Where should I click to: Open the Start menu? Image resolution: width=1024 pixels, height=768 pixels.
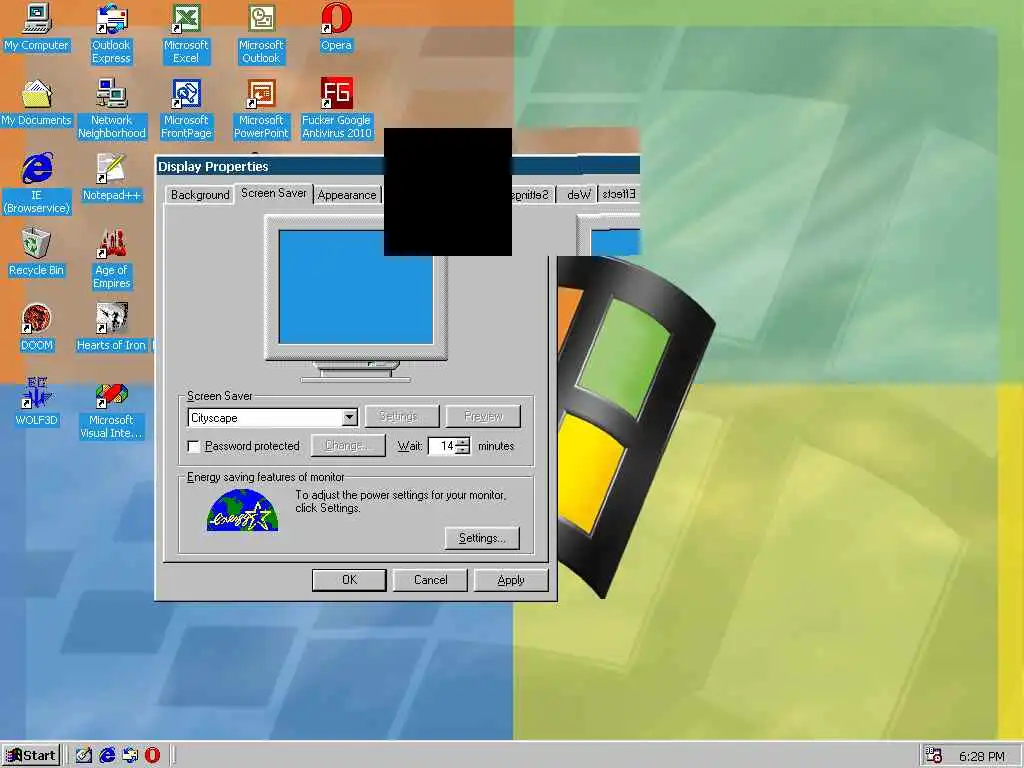point(31,756)
